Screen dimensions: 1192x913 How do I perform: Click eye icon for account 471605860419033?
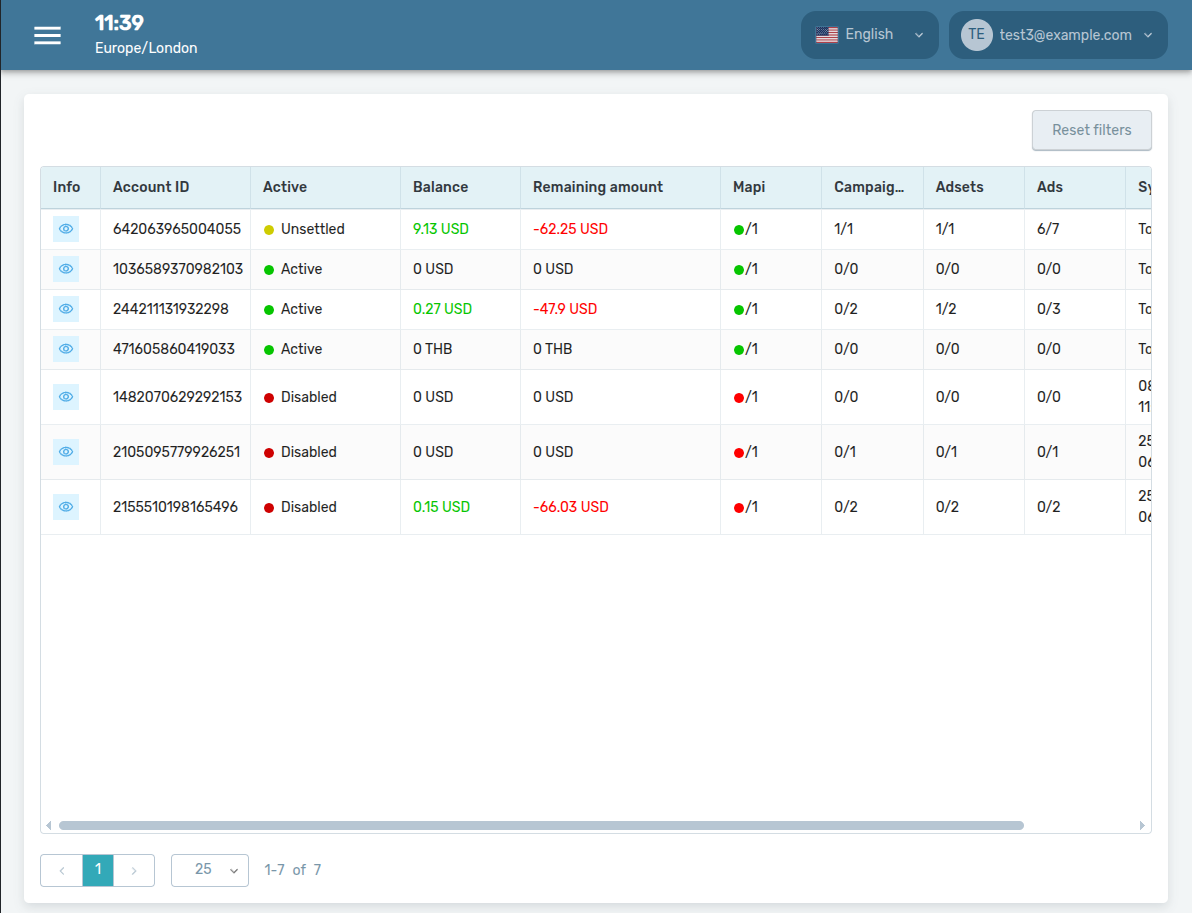[x=66, y=349]
